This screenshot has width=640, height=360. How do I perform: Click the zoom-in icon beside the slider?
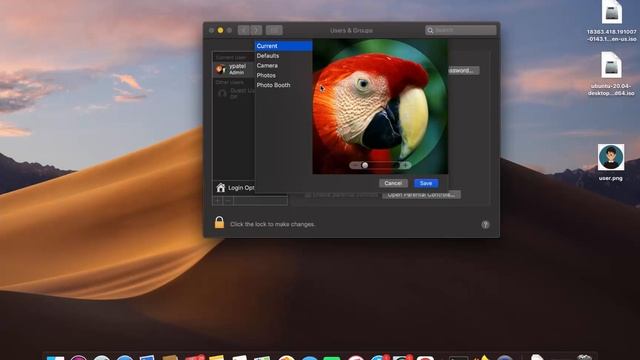(405, 165)
